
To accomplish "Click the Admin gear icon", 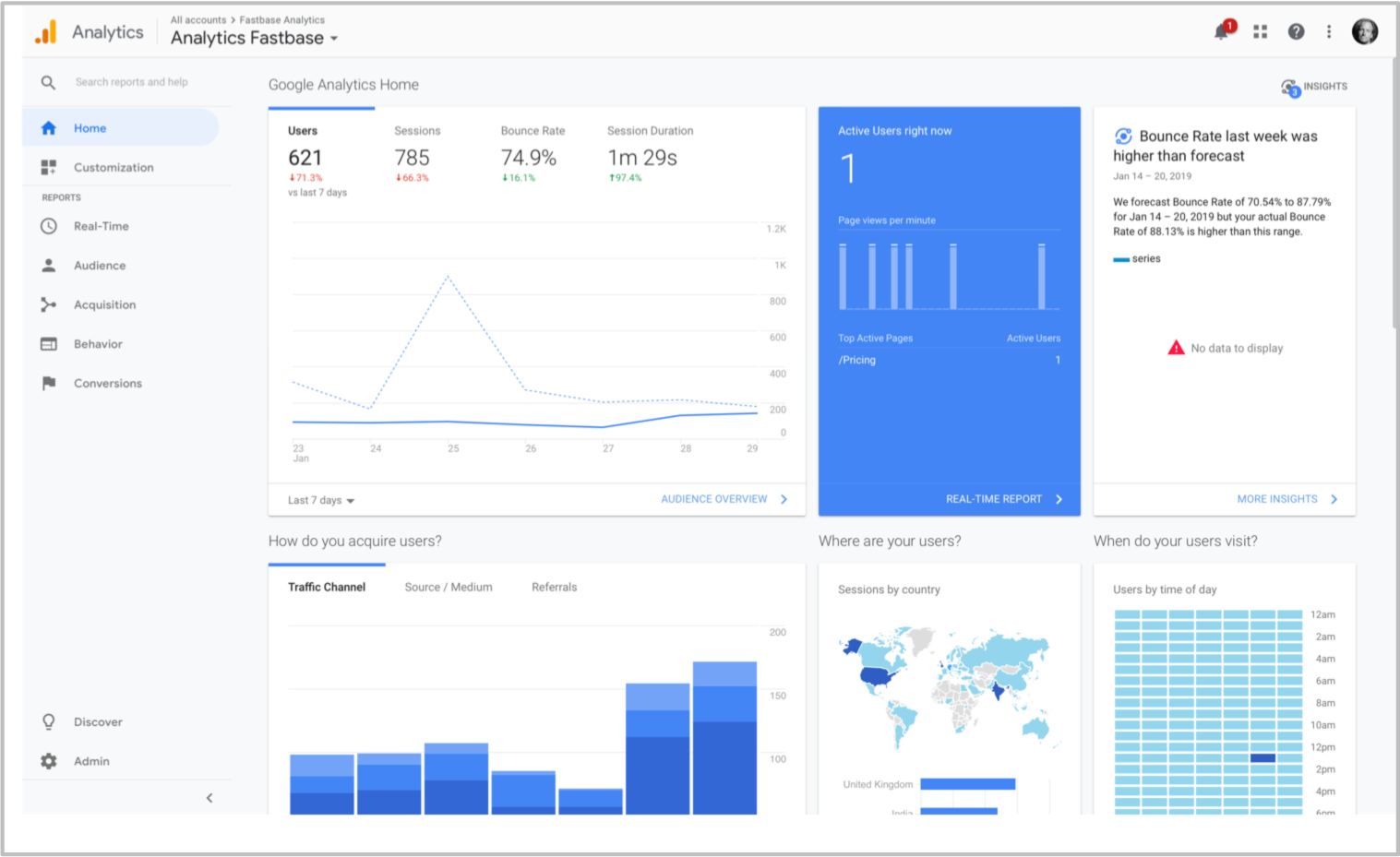I will [x=49, y=761].
